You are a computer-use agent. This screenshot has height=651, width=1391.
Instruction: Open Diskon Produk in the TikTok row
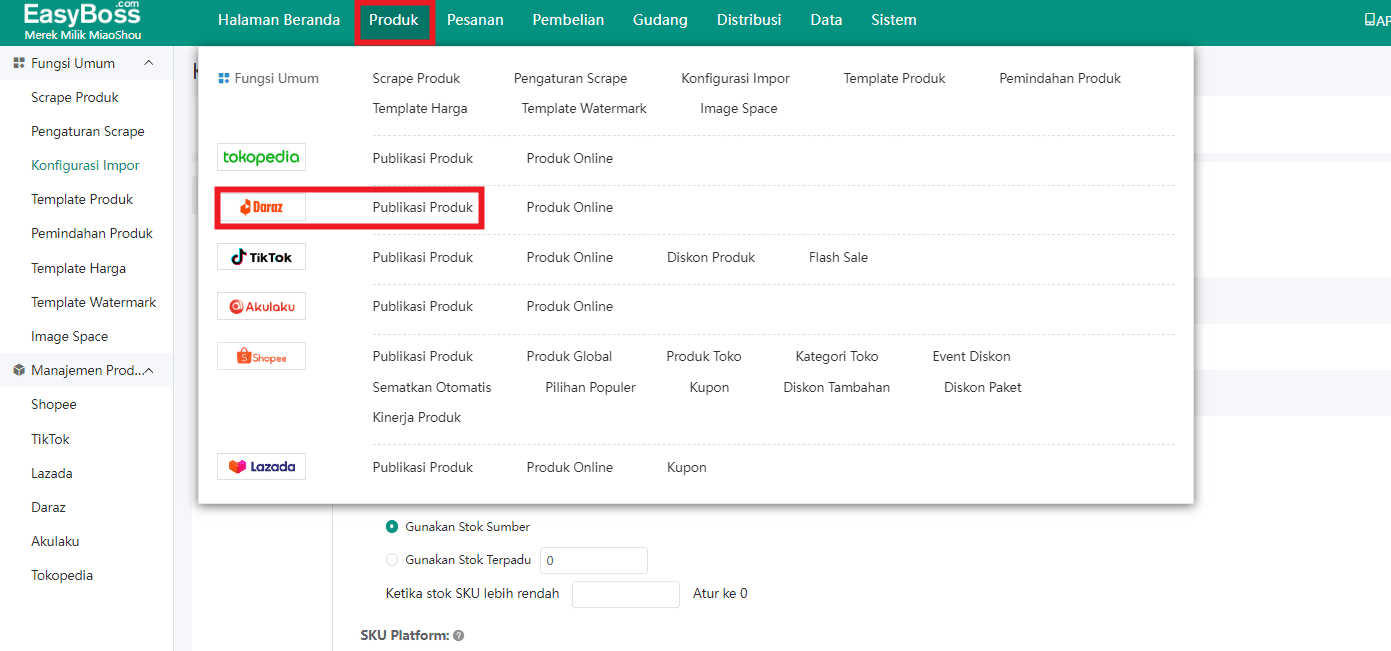711,257
